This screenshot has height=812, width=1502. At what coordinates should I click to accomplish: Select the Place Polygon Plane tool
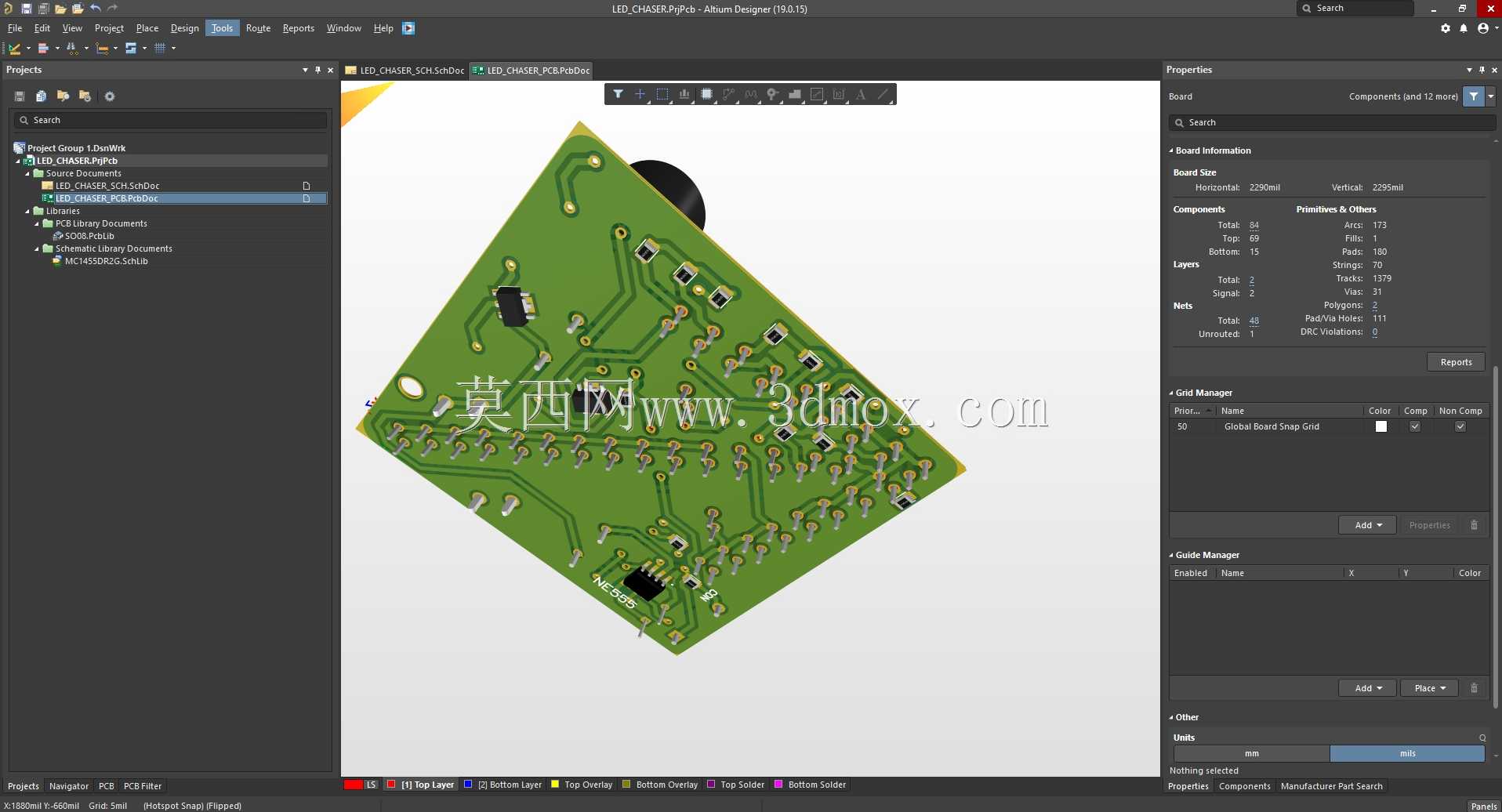[795, 94]
